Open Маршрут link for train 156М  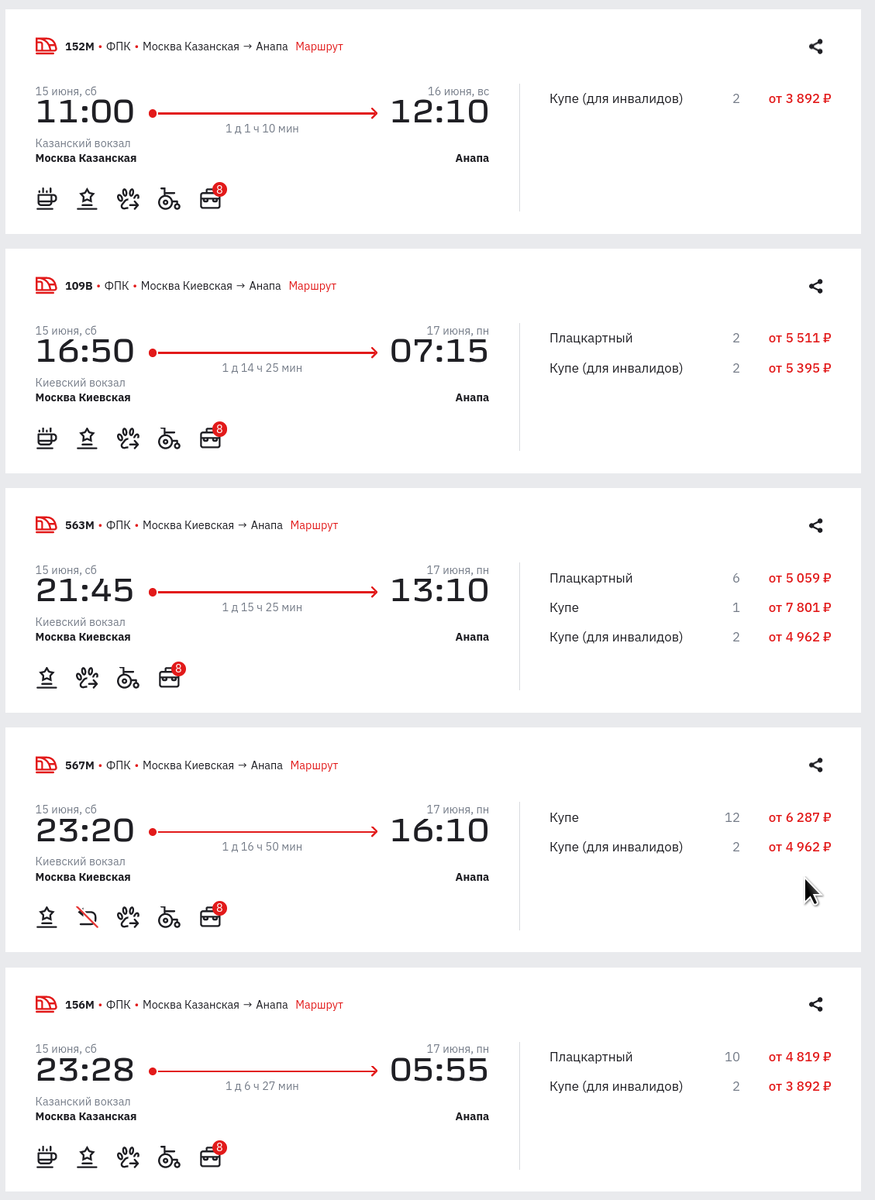pyautogui.click(x=319, y=1005)
